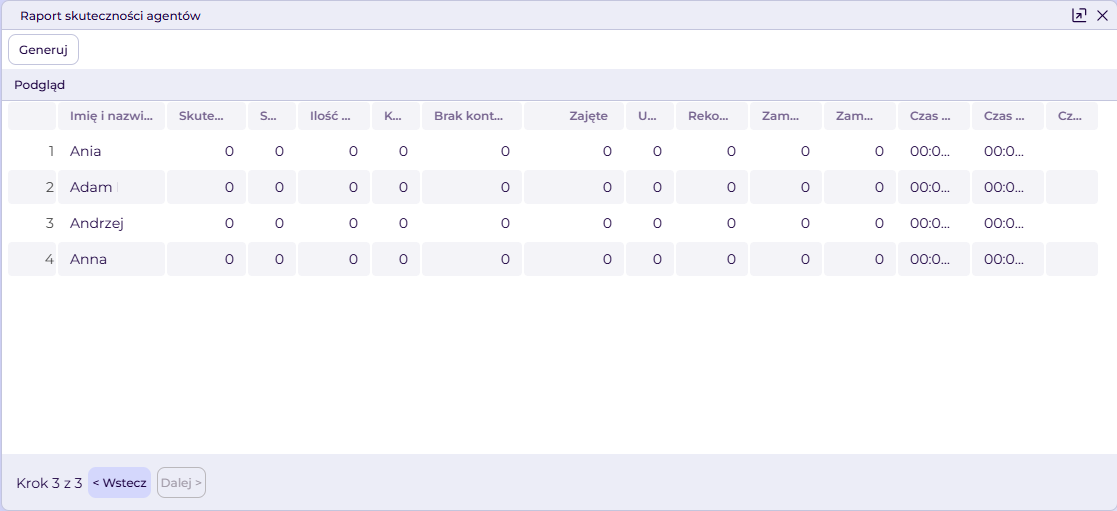Viewport: 1117px width, 511px height.
Task: Select the Ania row name cell
Action: (111, 151)
